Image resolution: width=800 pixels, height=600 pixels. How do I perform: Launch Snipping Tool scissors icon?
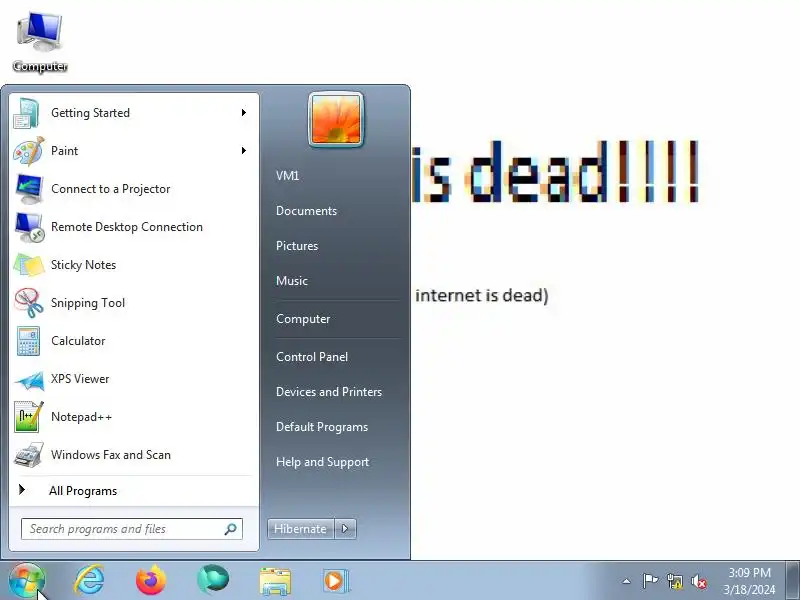(29, 303)
